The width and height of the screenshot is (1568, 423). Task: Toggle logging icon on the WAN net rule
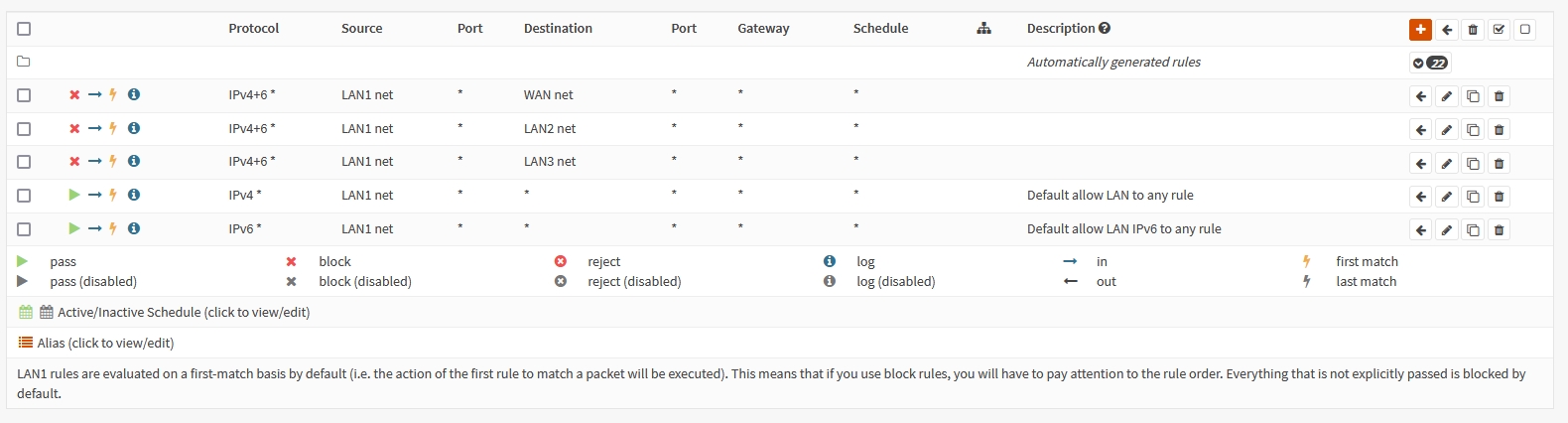[x=134, y=95]
